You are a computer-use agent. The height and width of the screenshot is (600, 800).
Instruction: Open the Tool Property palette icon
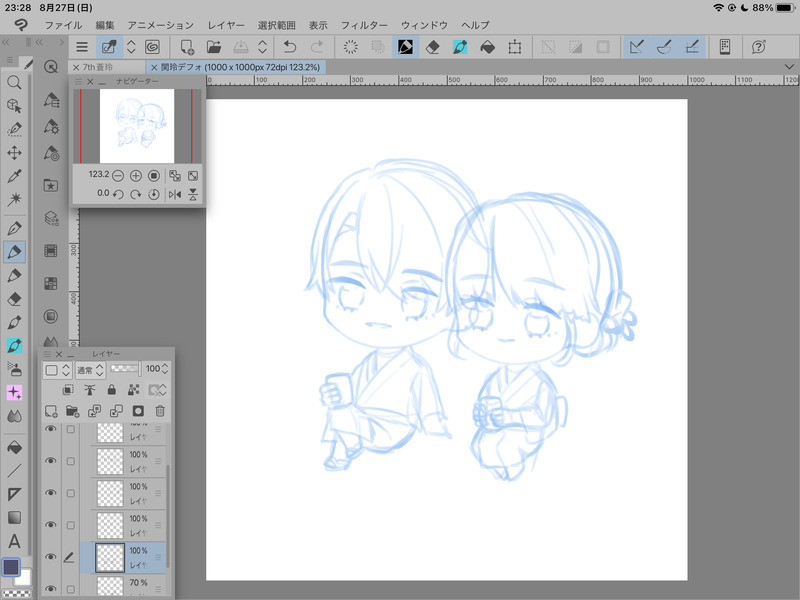click(51, 126)
